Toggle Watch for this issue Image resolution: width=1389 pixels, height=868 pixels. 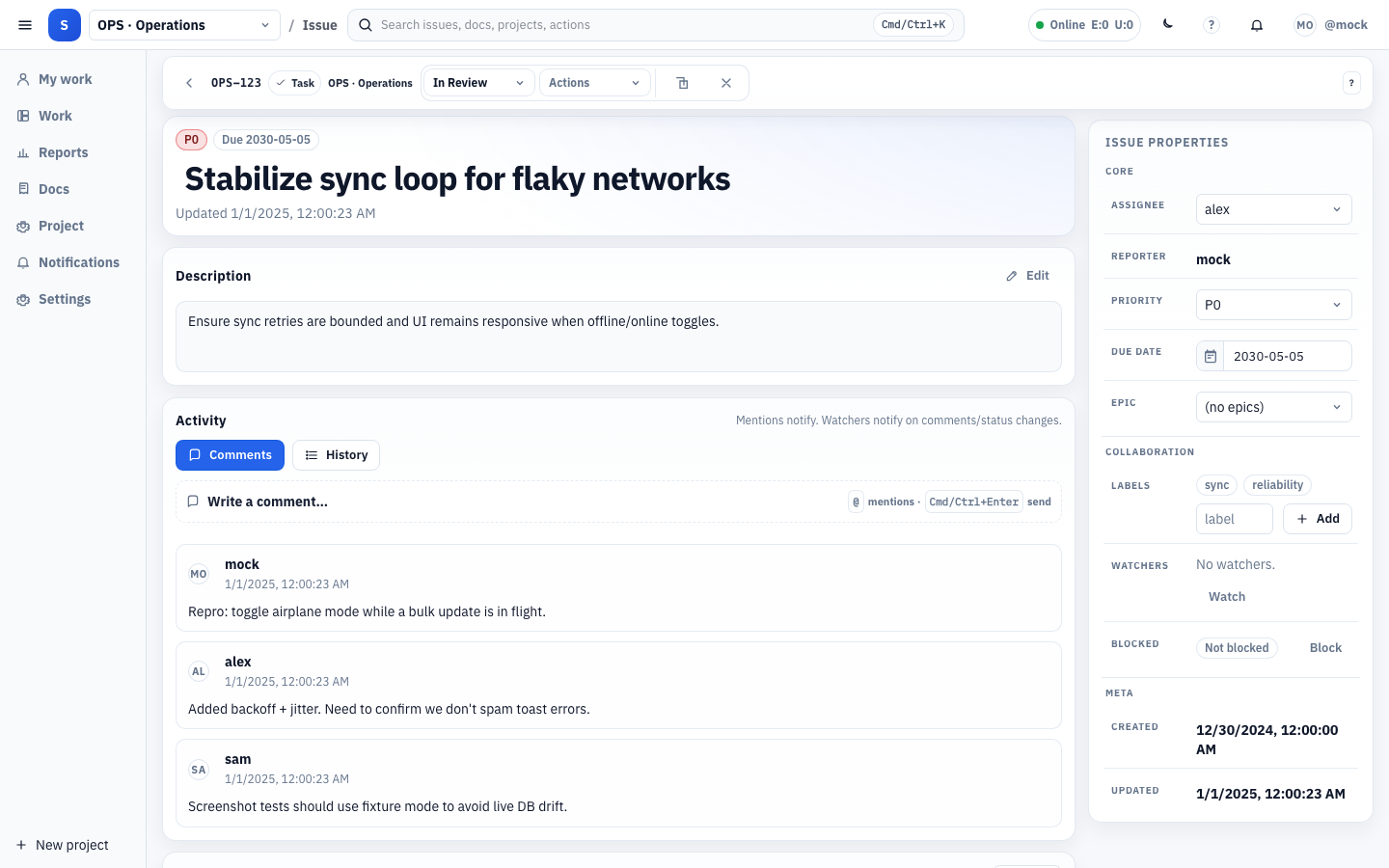(x=1227, y=597)
